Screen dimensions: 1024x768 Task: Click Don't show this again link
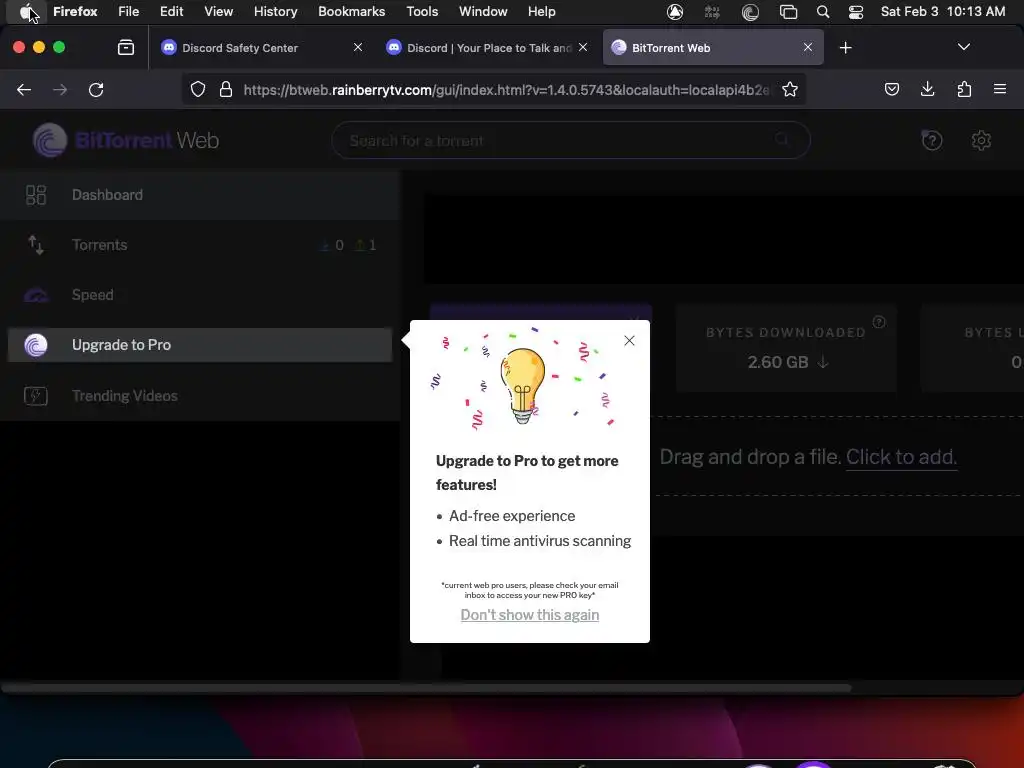[530, 615]
